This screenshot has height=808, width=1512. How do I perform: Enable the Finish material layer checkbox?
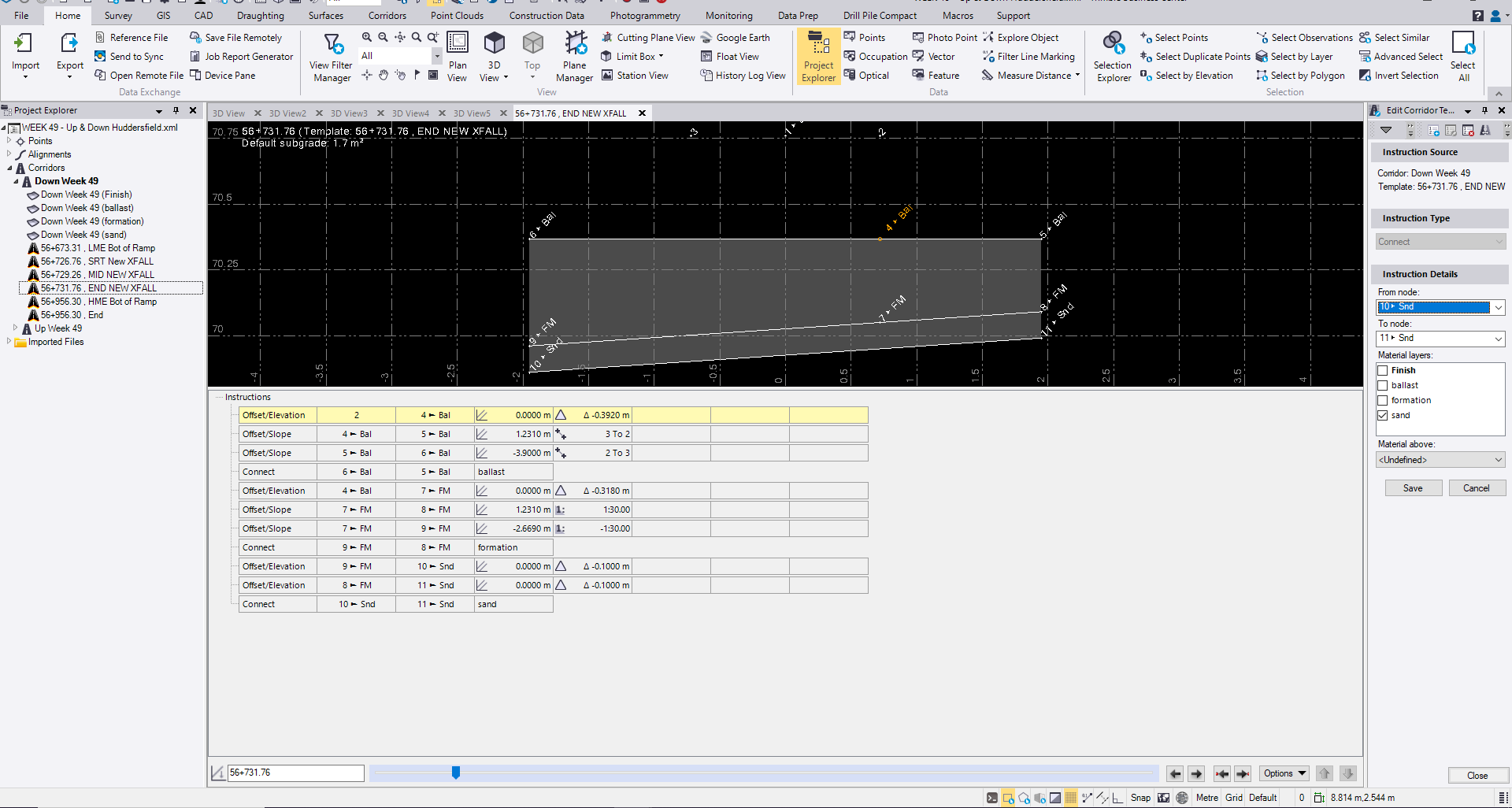pyautogui.click(x=1382, y=370)
